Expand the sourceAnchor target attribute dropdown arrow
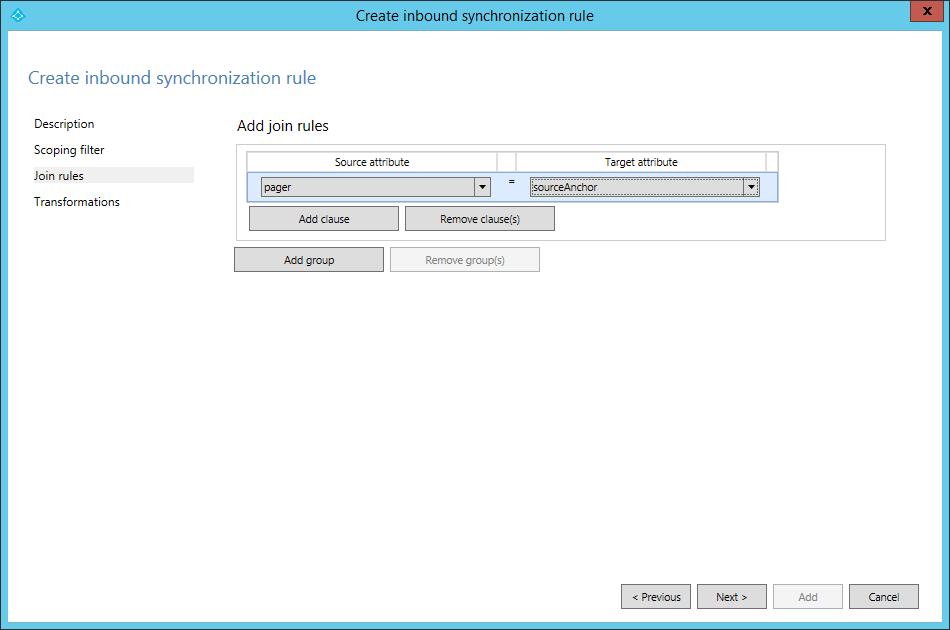 (x=750, y=187)
